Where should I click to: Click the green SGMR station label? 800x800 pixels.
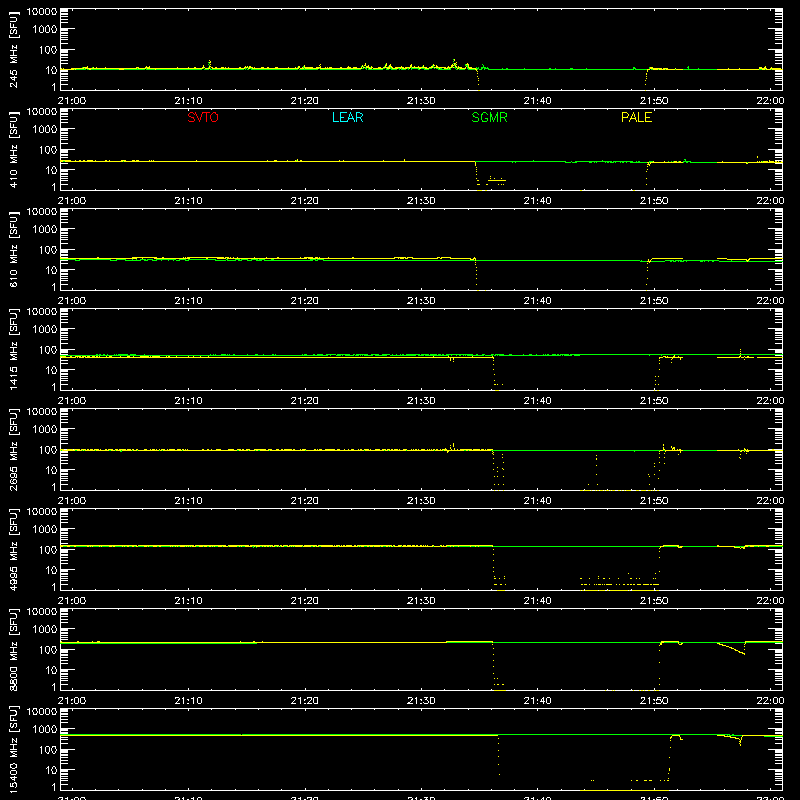coord(489,117)
